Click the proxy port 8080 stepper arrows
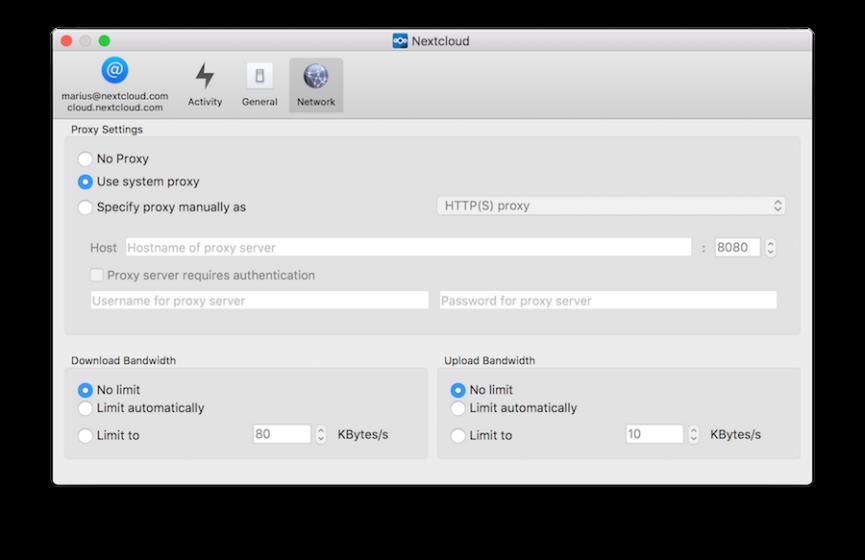The width and height of the screenshot is (865, 560). (x=770, y=247)
